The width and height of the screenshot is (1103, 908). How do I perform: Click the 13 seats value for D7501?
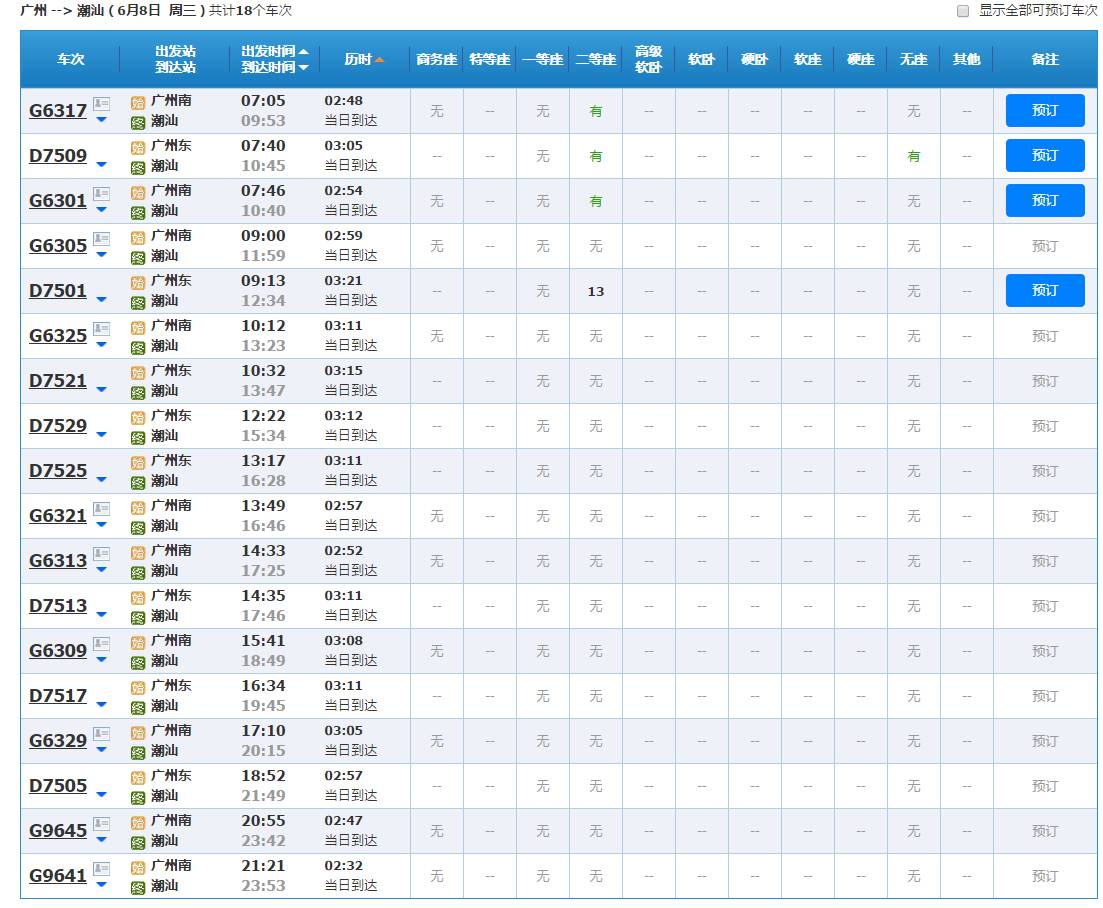pyautogui.click(x=596, y=291)
